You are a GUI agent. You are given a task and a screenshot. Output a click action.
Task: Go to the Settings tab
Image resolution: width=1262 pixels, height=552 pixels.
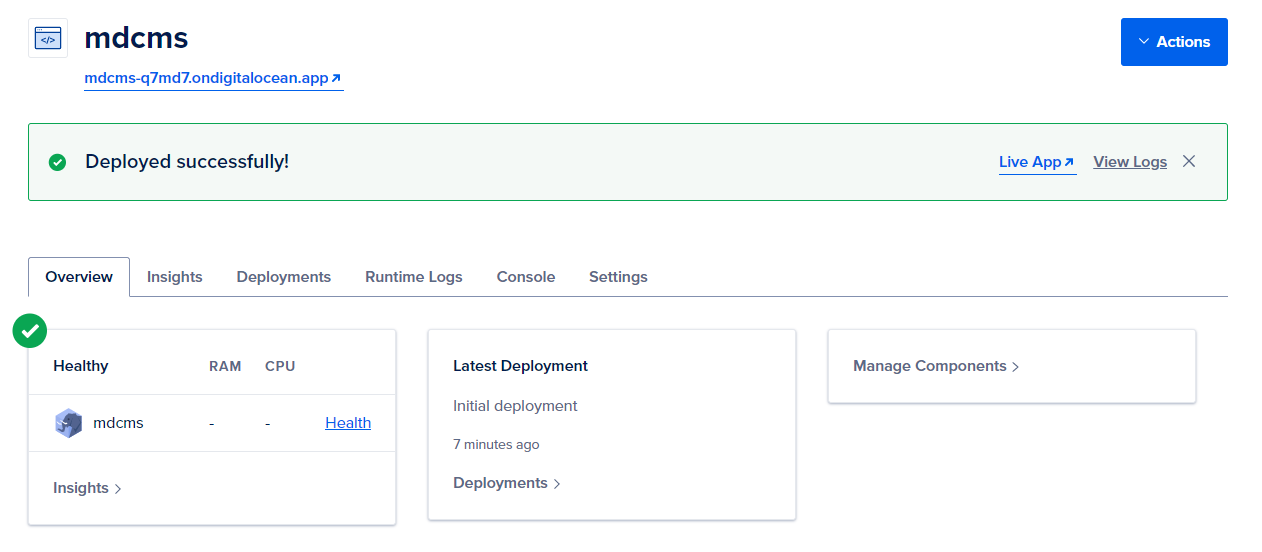618,277
